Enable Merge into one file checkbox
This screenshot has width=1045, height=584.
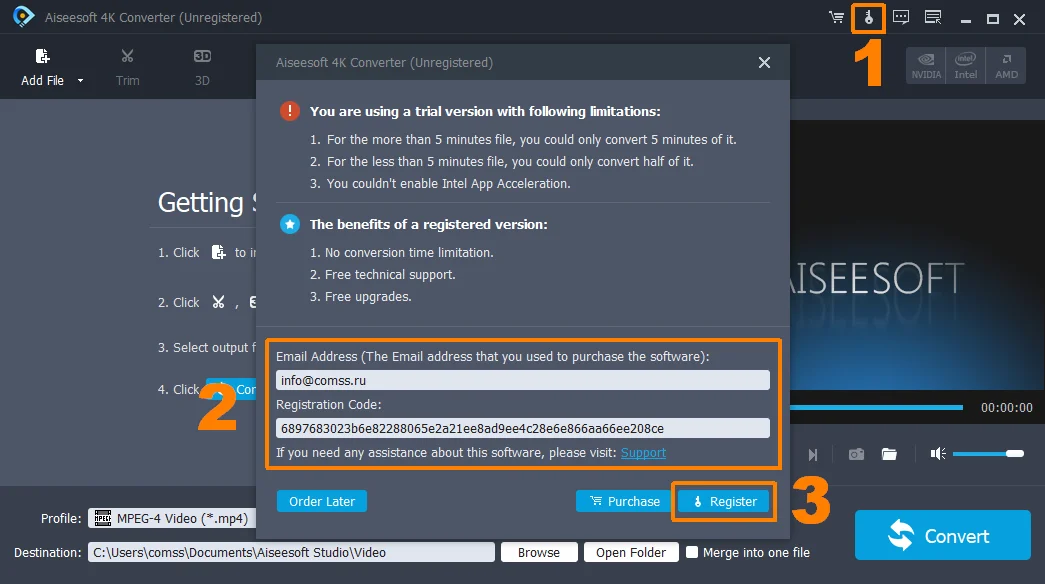click(692, 552)
